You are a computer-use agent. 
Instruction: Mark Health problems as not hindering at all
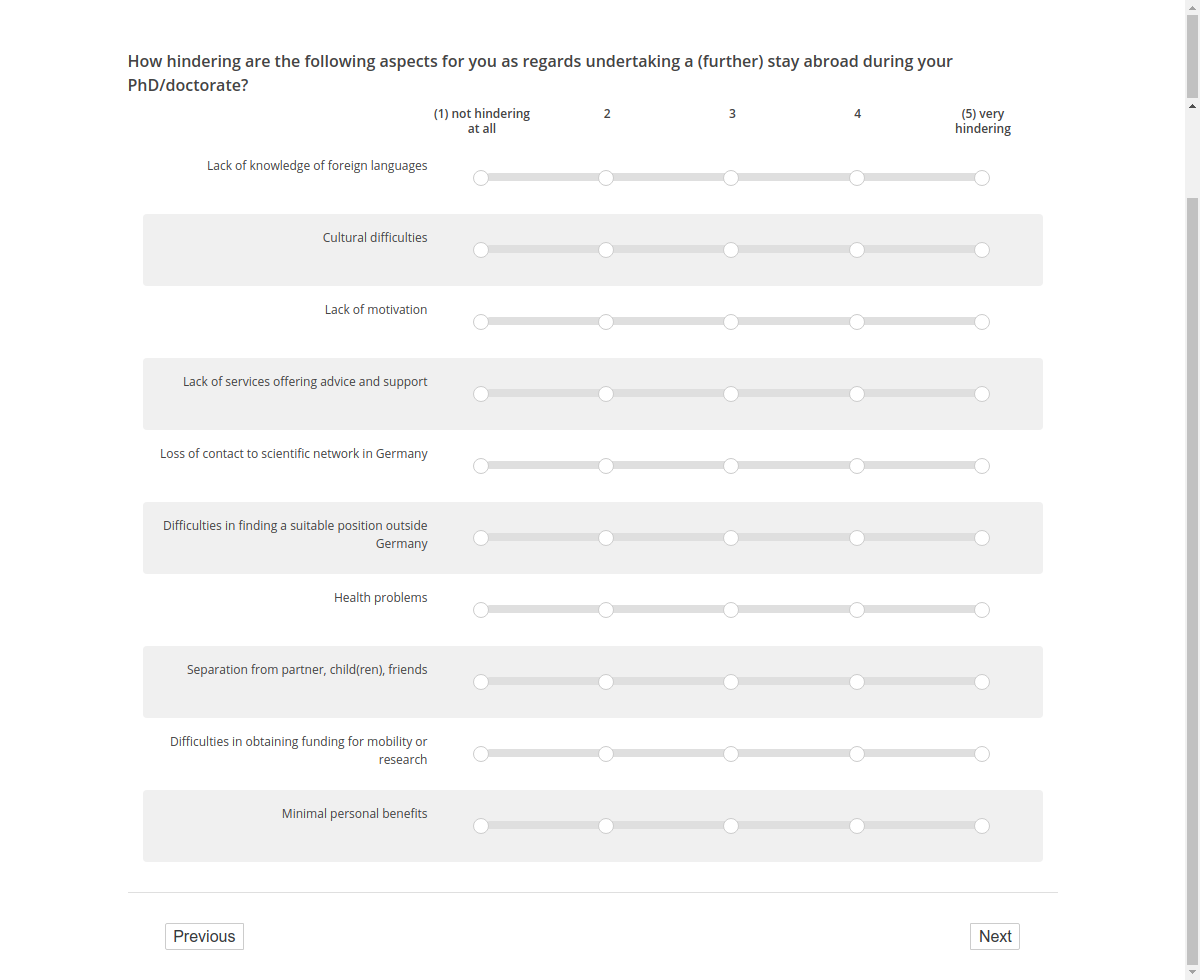(x=481, y=609)
